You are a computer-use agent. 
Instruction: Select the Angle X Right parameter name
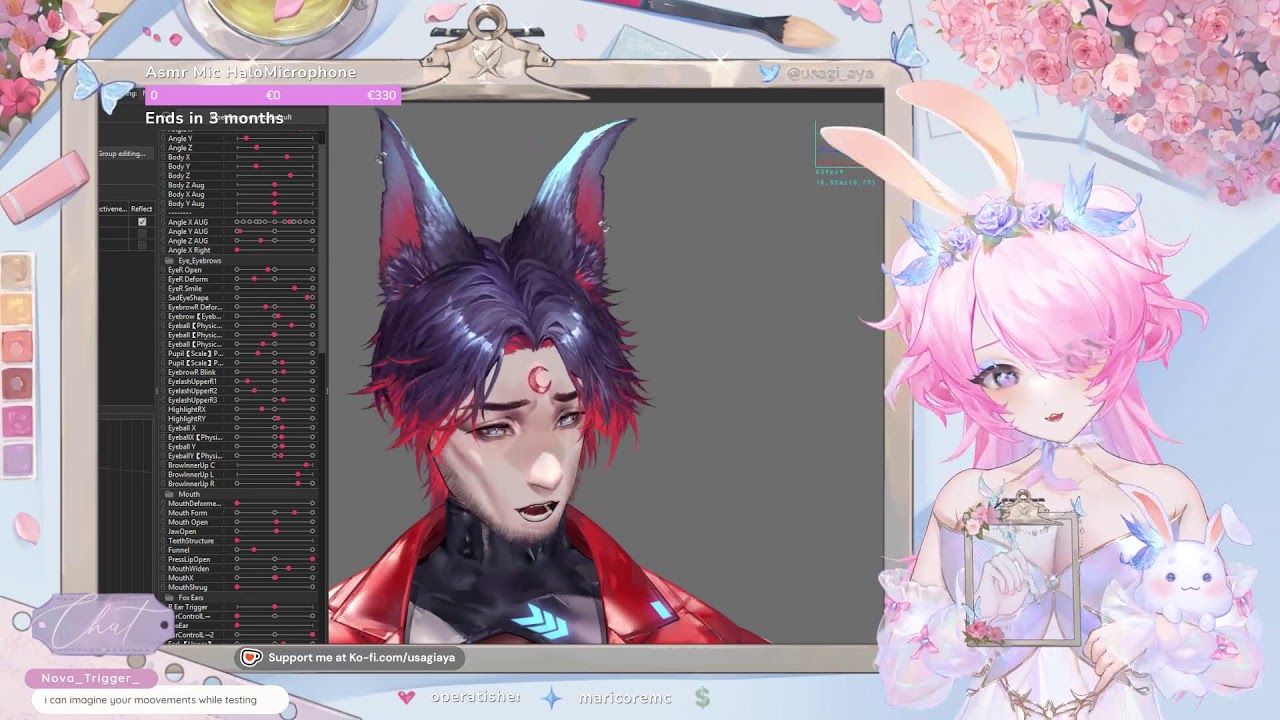click(x=189, y=250)
